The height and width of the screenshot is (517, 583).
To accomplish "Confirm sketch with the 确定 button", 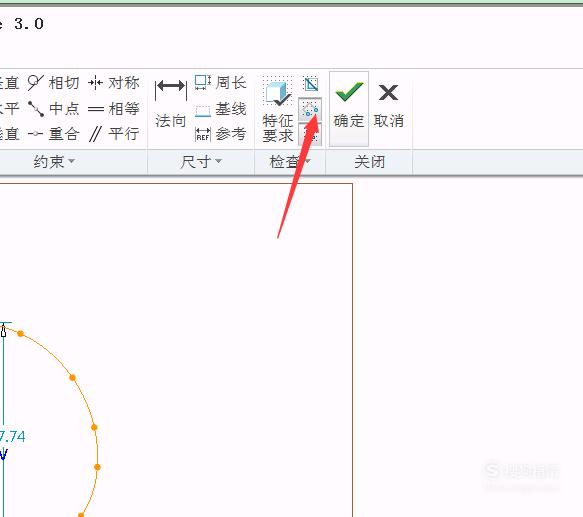I will pyautogui.click(x=349, y=109).
